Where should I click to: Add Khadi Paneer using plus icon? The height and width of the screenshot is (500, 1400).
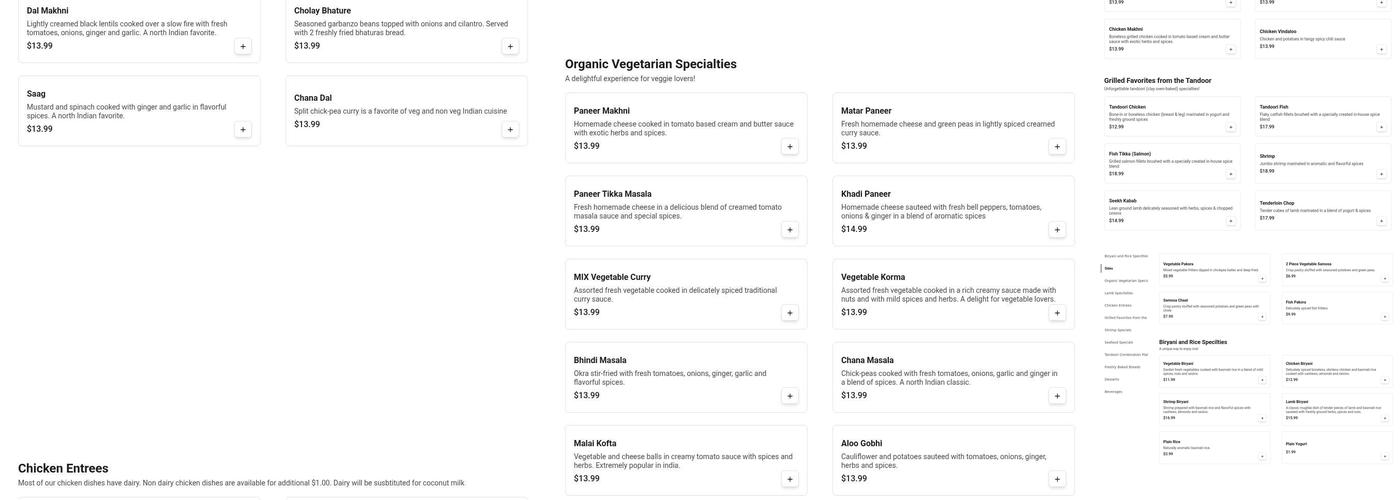point(1057,230)
